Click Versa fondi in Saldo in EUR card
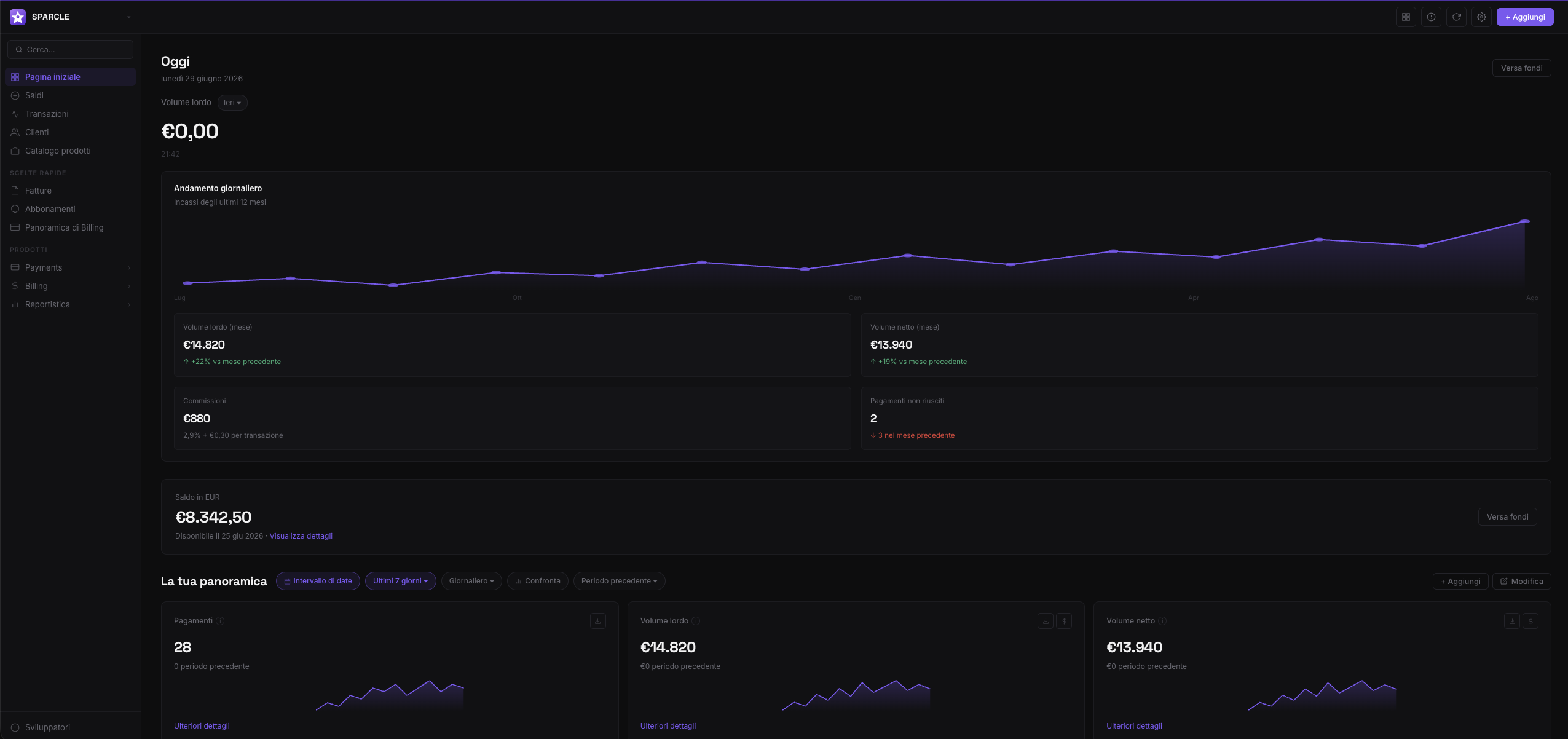Screen dimensions: 1568x739 pyautogui.click(x=1507, y=517)
